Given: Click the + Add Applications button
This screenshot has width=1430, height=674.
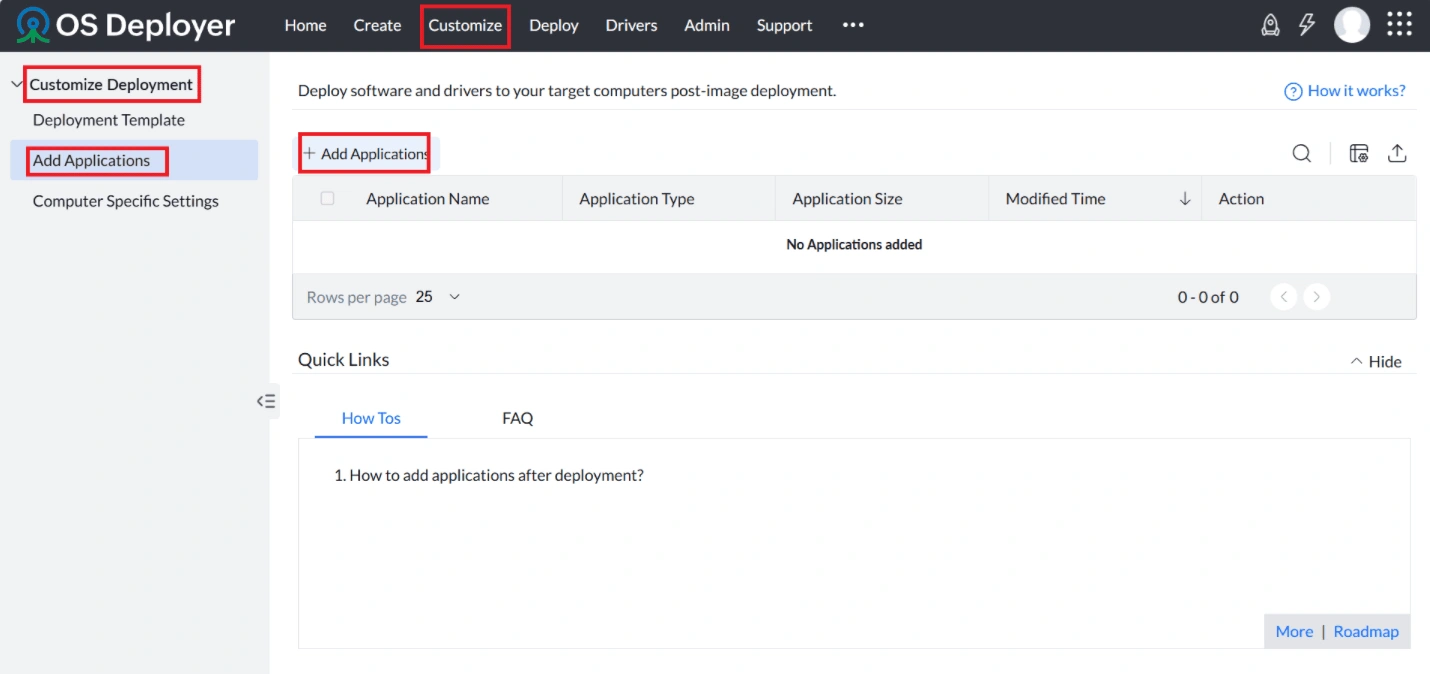Looking at the screenshot, I should pos(366,153).
